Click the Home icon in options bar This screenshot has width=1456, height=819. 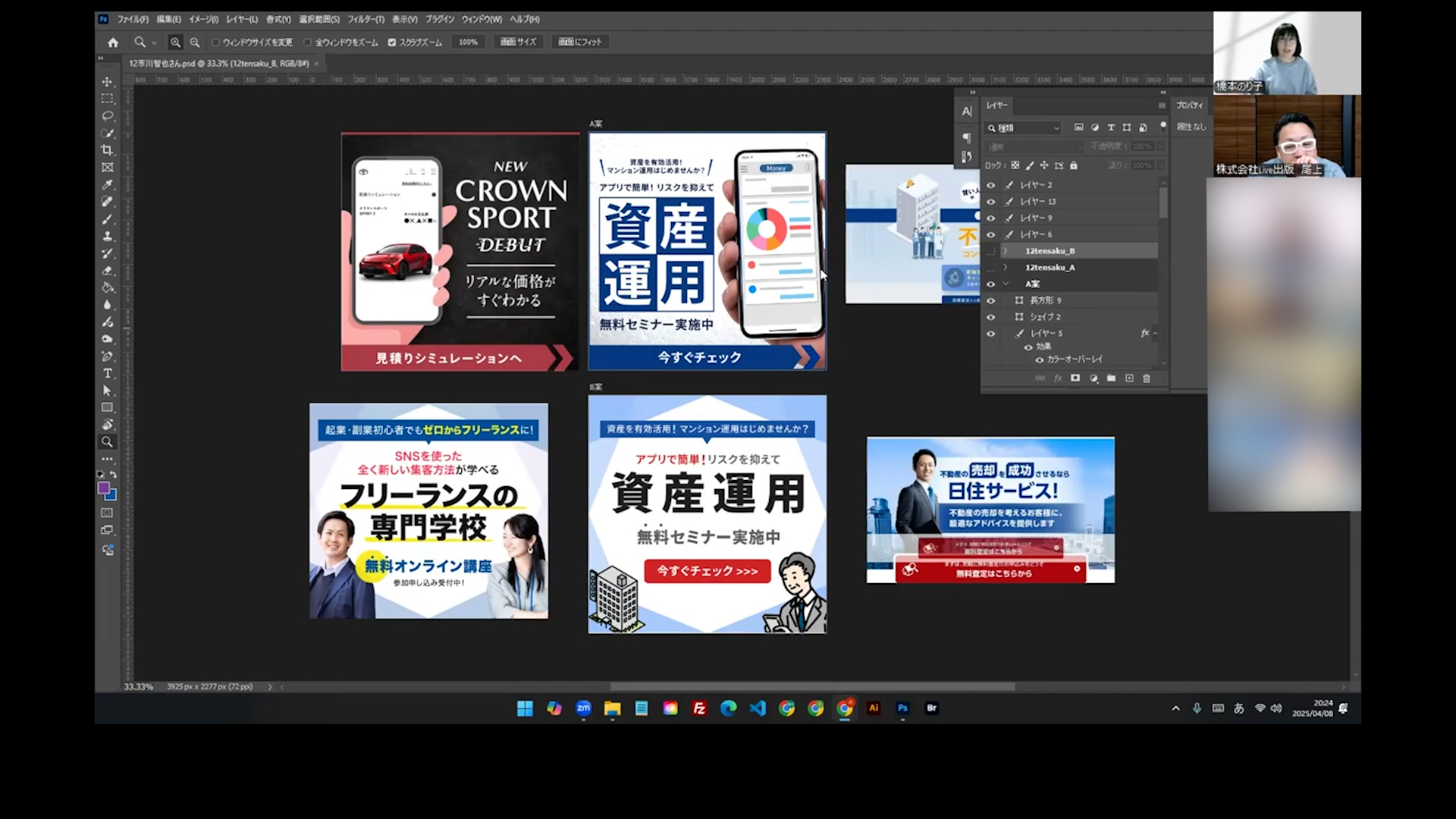[113, 42]
